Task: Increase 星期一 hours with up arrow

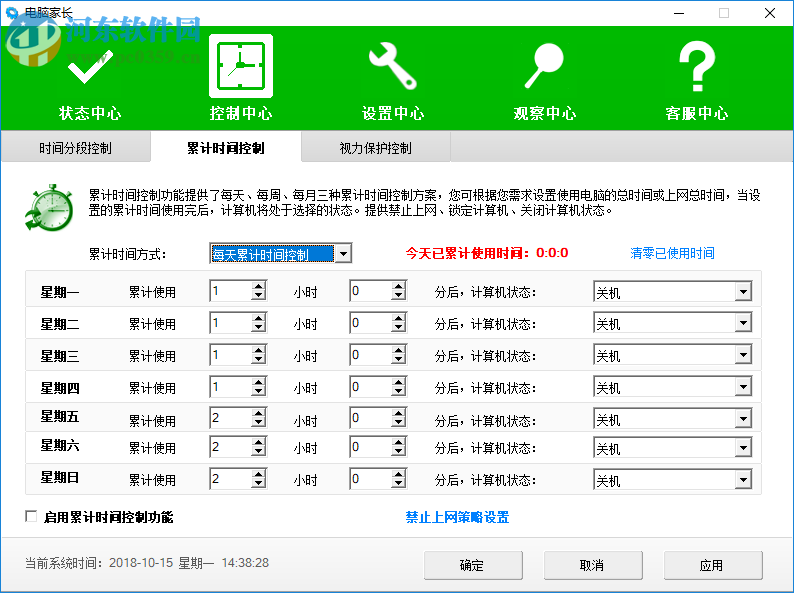Action: click(x=259, y=287)
